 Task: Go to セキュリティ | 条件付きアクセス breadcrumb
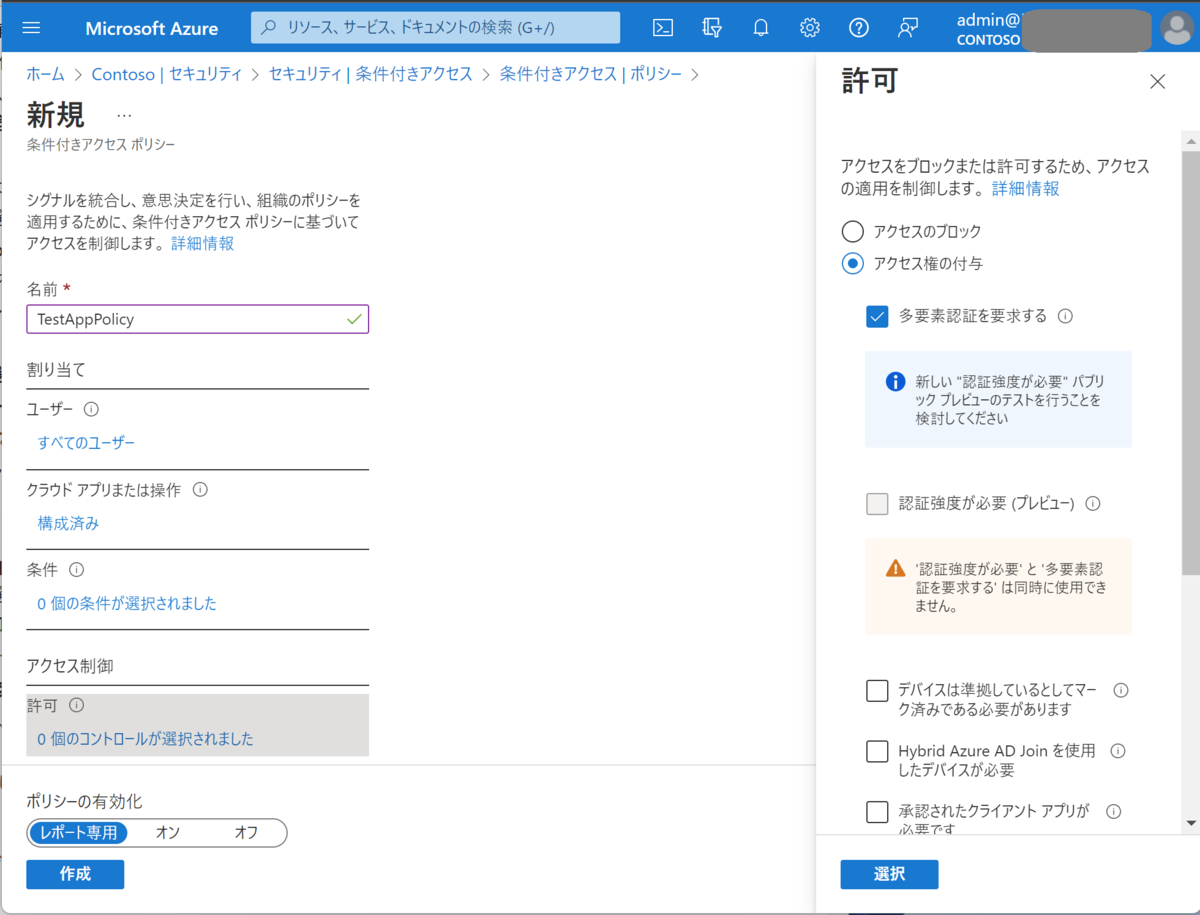370,74
